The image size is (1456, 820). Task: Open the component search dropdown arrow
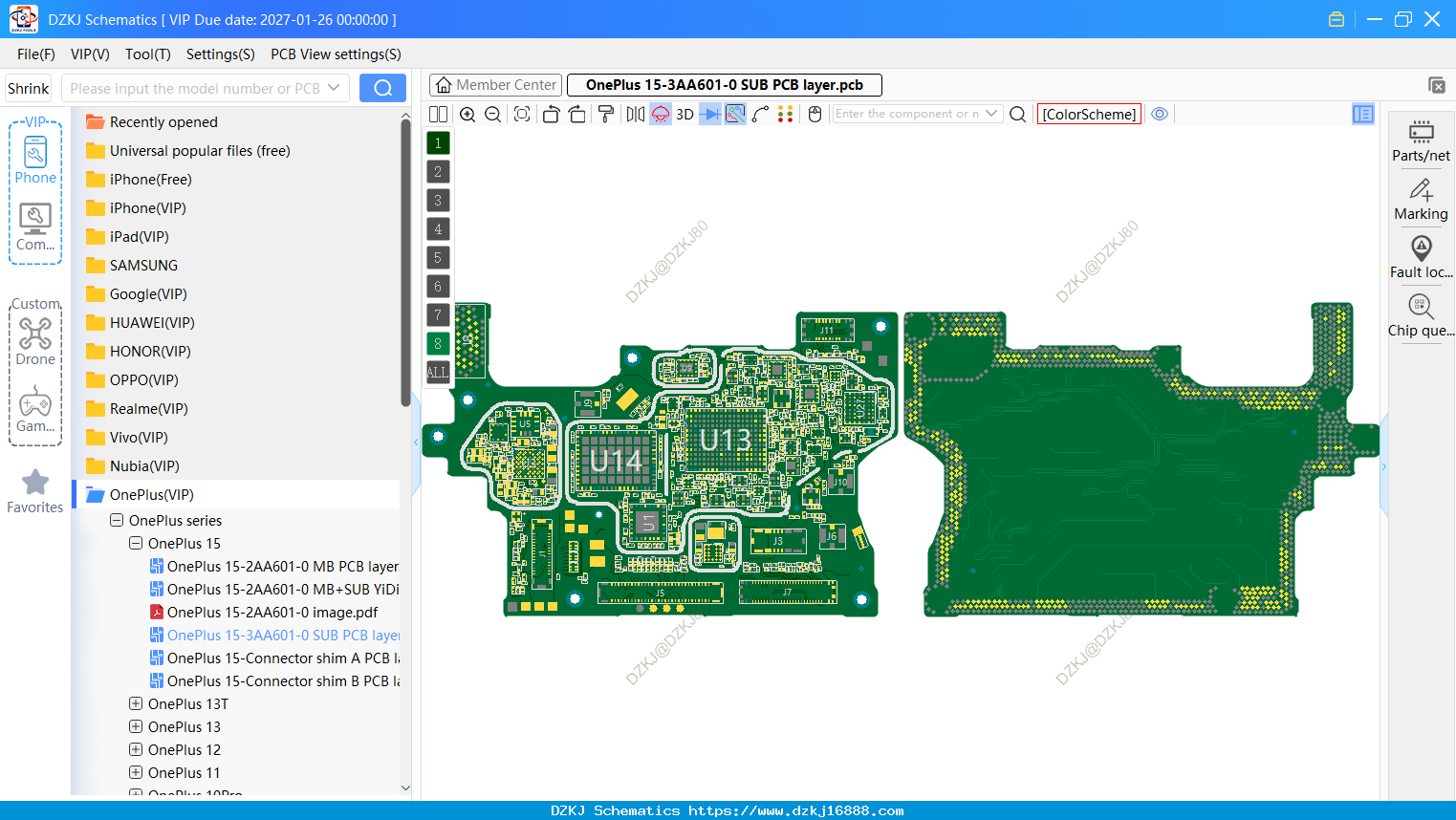pos(991,114)
